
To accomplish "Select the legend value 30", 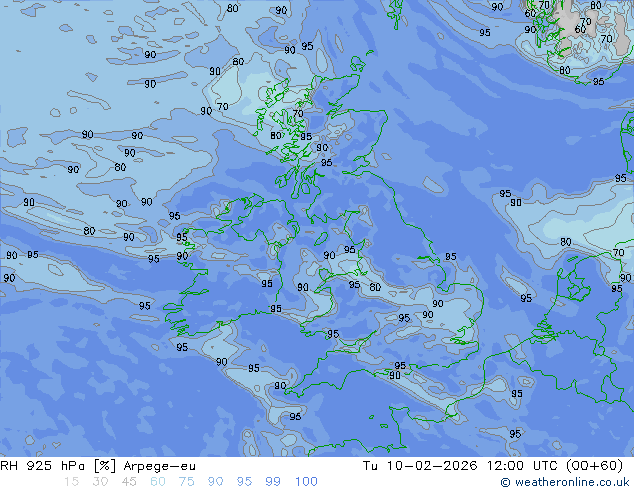I will click(x=100, y=482).
